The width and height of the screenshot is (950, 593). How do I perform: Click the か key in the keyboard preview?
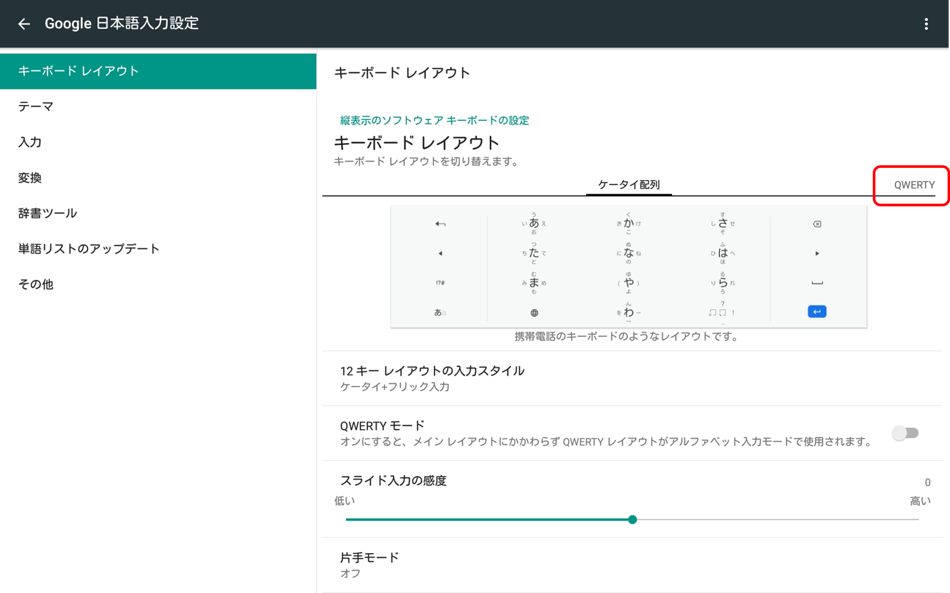click(x=628, y=223)
